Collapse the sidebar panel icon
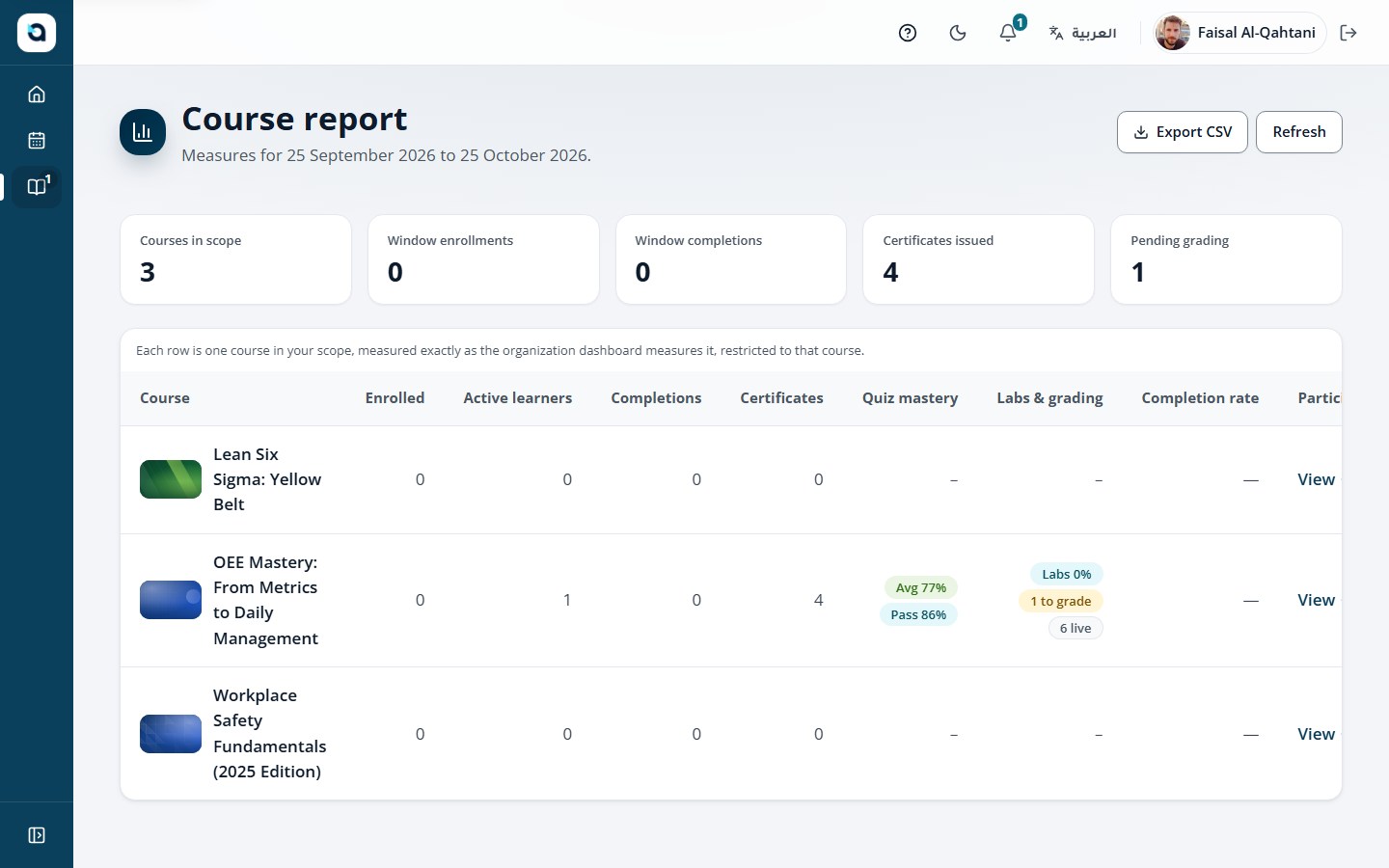The width and height of the screenshot is (1389, 868). 37,835
